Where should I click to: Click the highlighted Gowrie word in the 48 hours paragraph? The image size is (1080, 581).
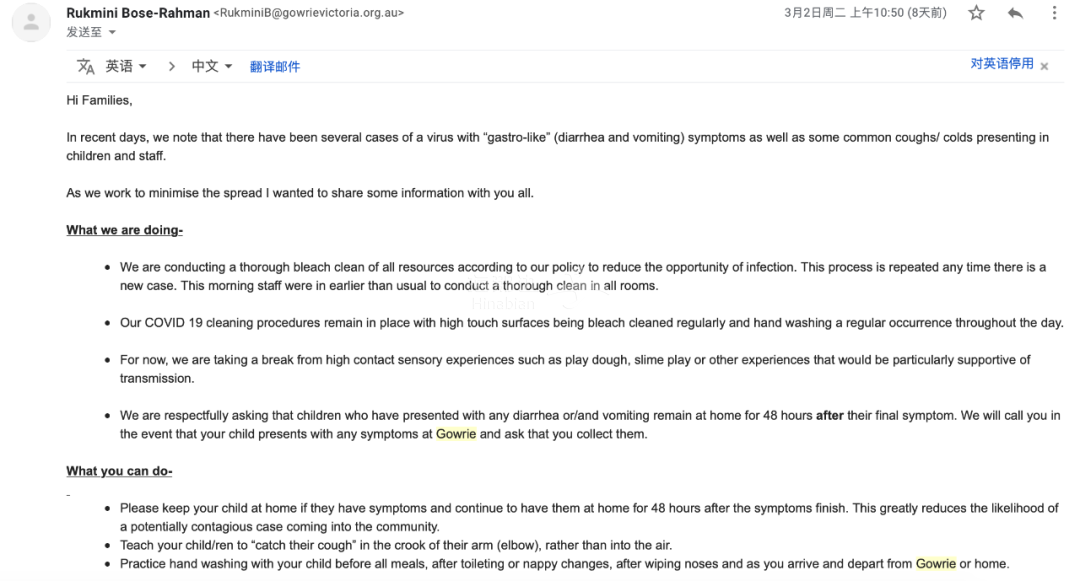coord(456,434)
